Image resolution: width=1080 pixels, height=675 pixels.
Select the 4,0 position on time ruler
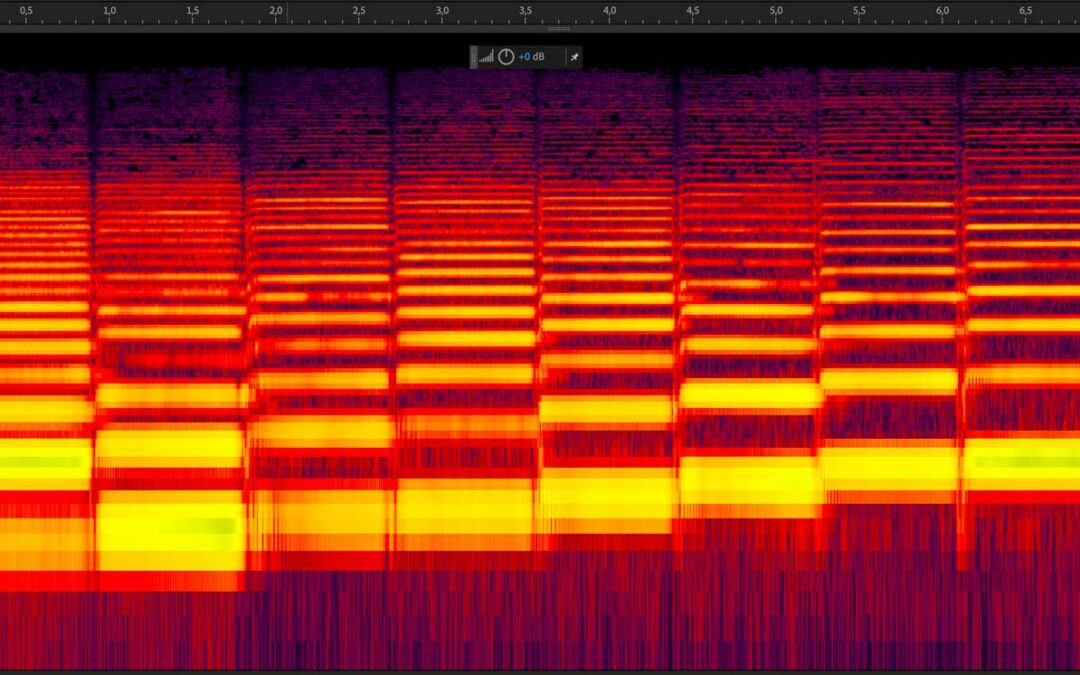click(609, 11)
